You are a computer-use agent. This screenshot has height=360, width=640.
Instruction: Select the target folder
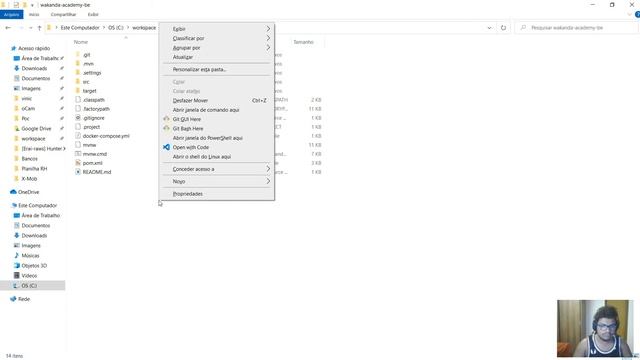pyautogui.click(x=89, y=91)
